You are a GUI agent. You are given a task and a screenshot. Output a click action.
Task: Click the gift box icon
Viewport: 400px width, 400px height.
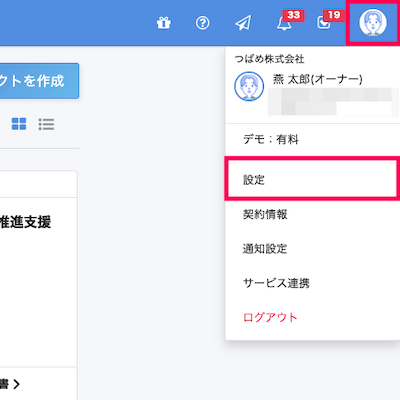pos(164,23)
